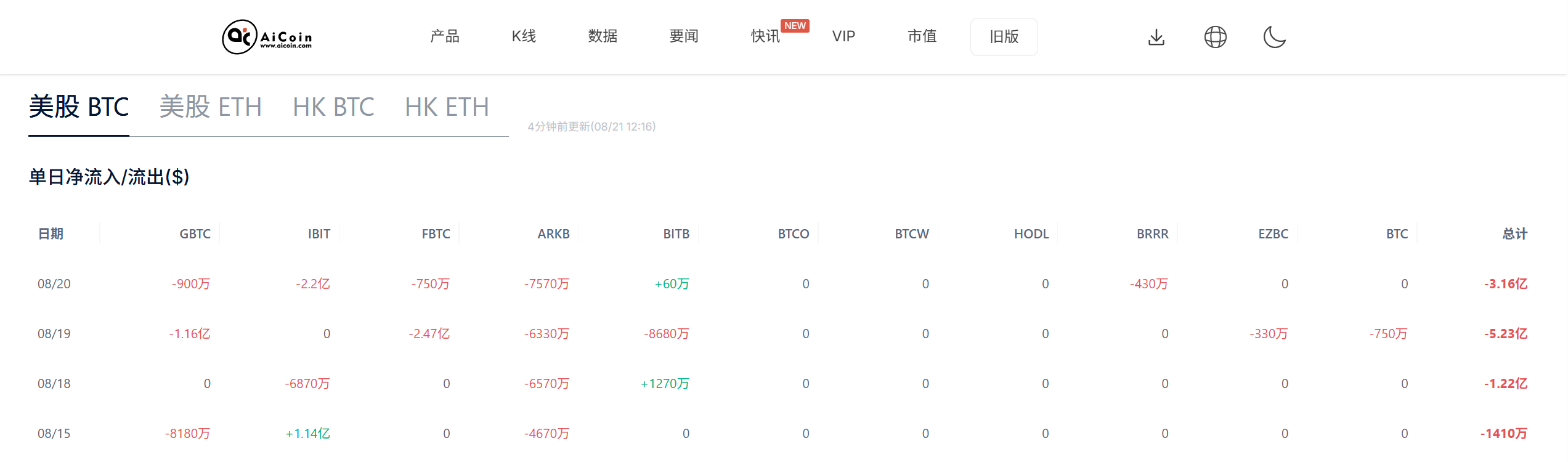
Task: Click the download app icon
Action: 1156,37
